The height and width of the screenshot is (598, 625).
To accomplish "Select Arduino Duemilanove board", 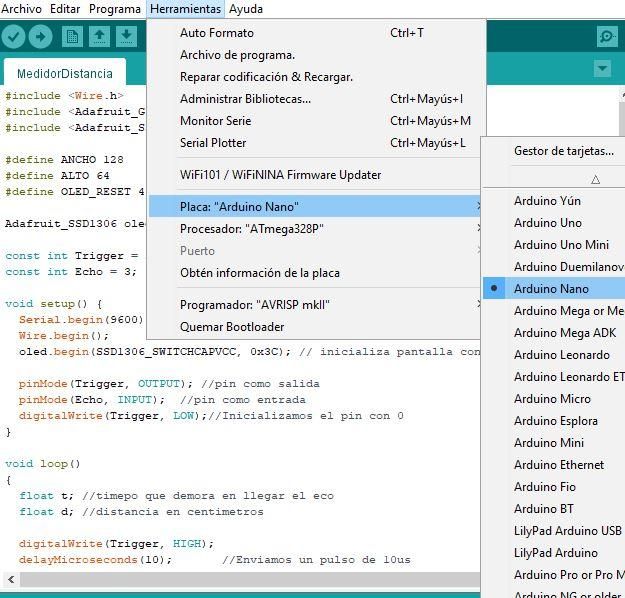I will point(554,267).
